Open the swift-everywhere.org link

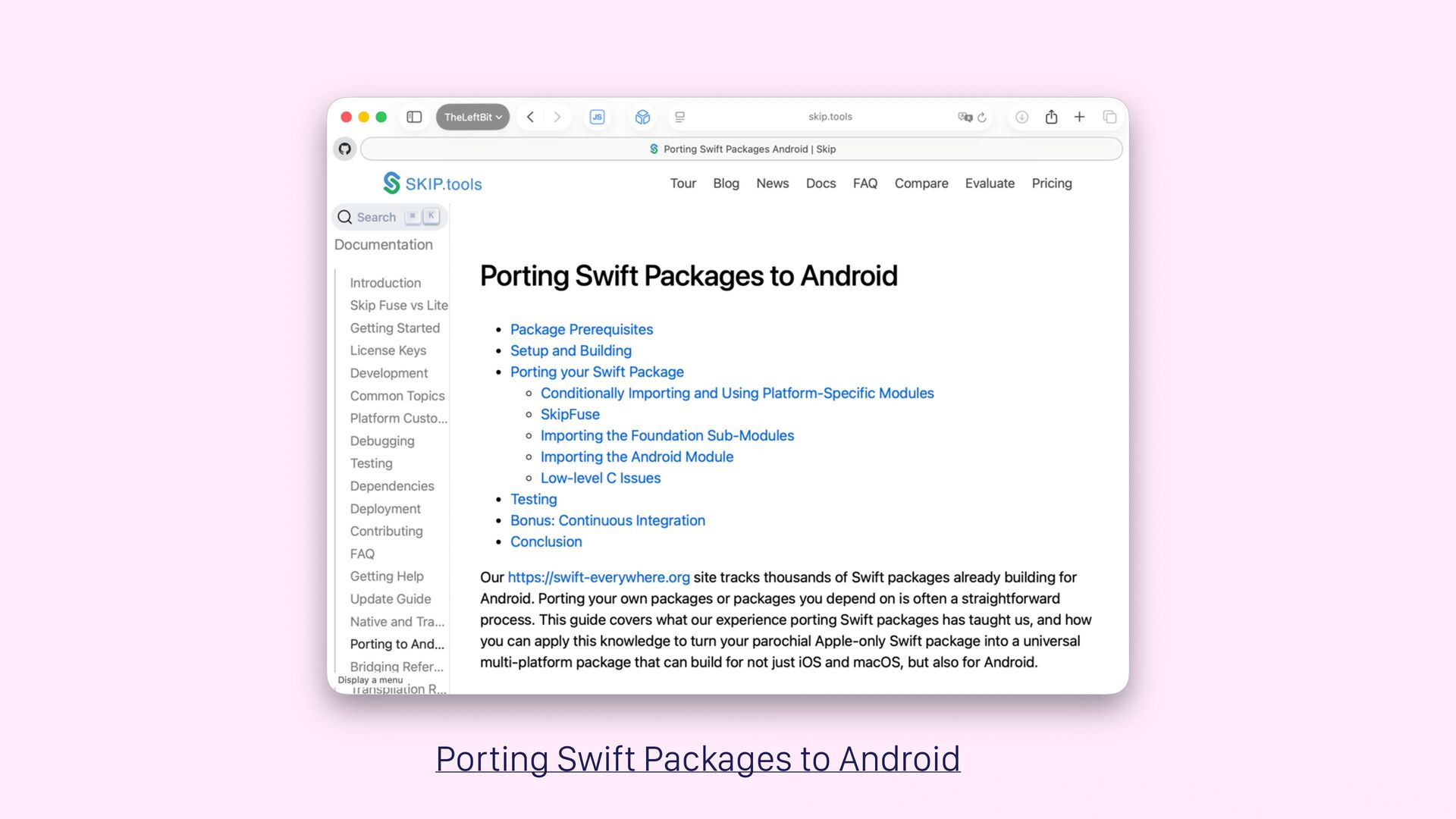click(598, 577)
